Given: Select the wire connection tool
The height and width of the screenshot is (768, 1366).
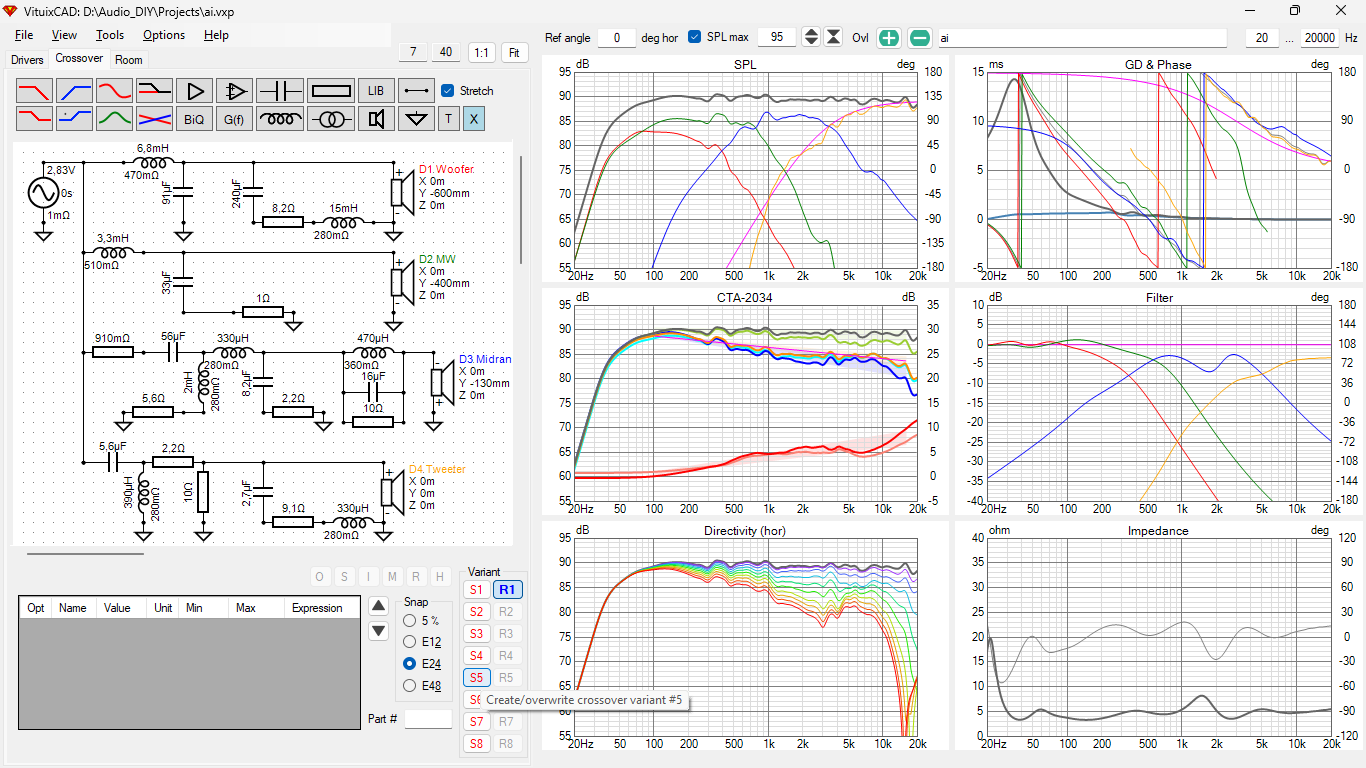Looking at the screenshot, I should (416, 91).
